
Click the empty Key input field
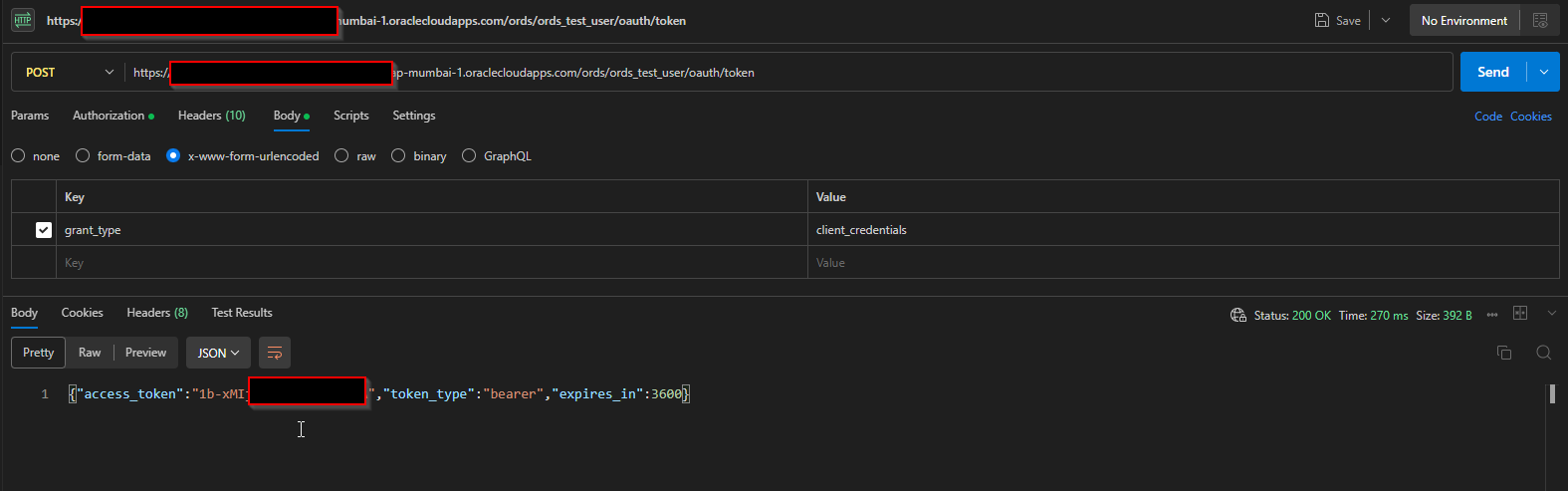tap(428, 263)
